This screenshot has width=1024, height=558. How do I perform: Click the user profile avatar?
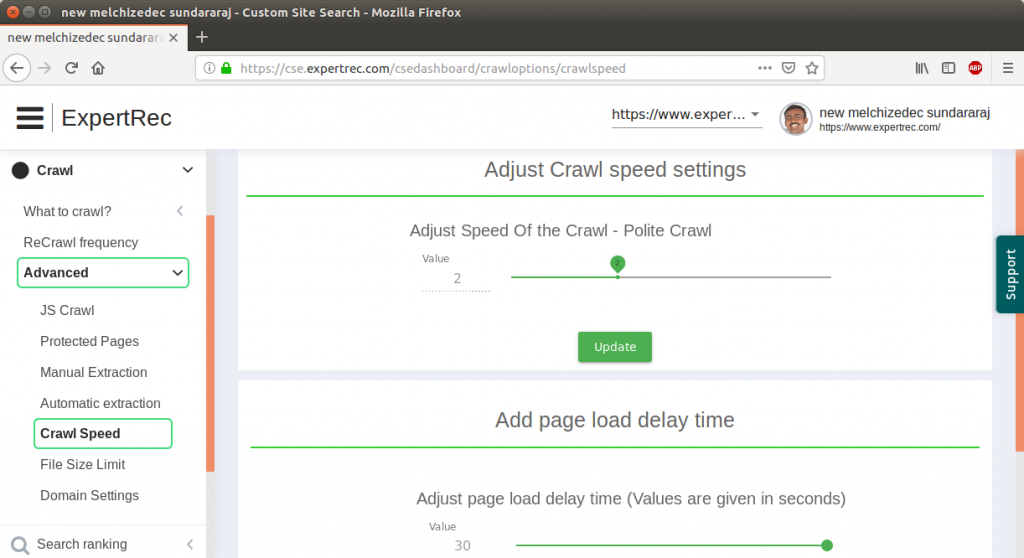coord(795,119)
